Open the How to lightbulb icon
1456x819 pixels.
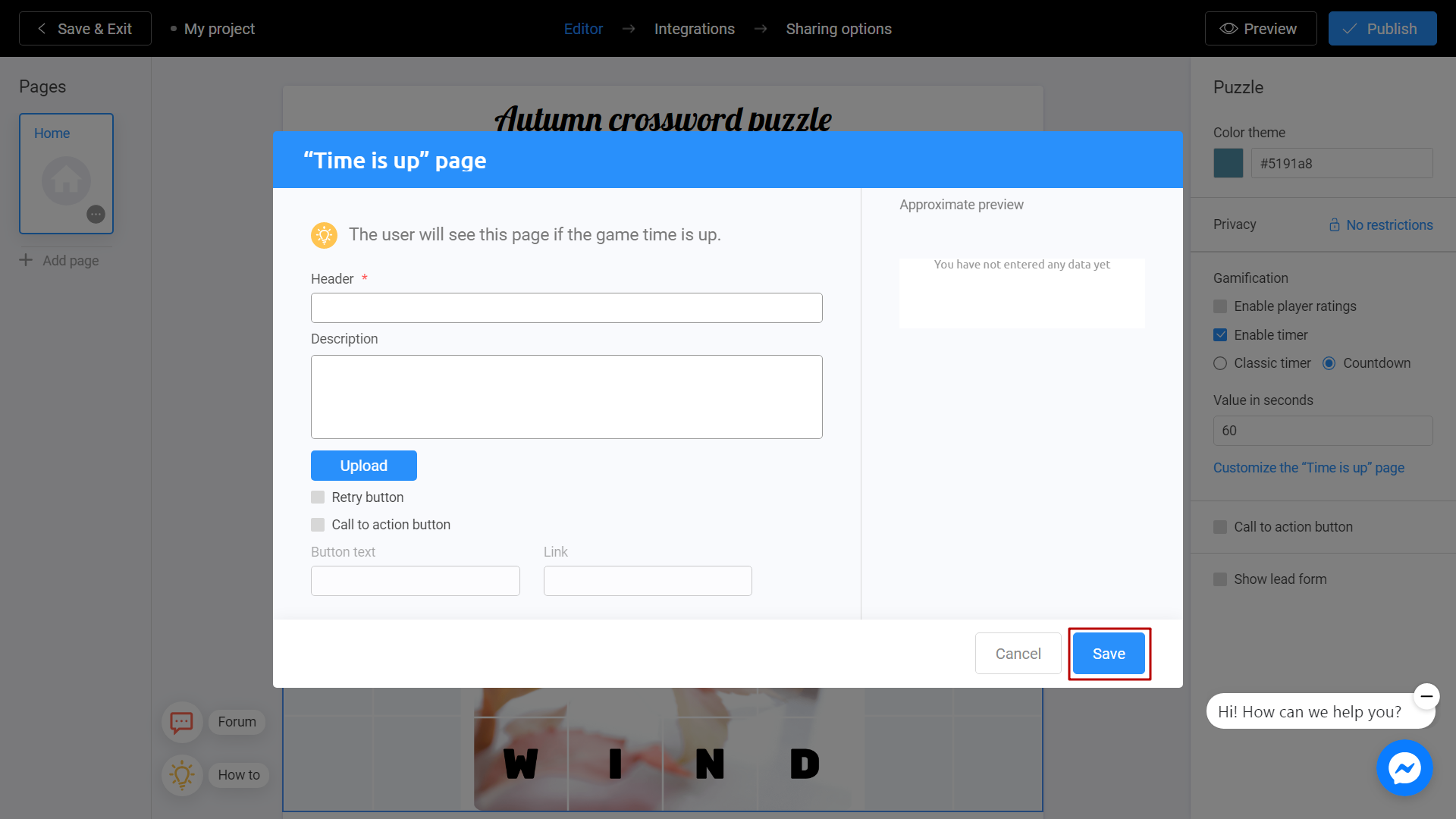click(182, 775)
